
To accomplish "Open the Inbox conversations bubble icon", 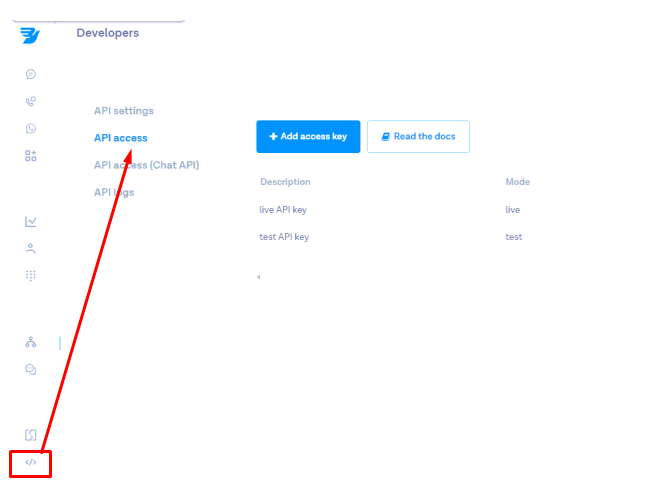I will 31,369.
